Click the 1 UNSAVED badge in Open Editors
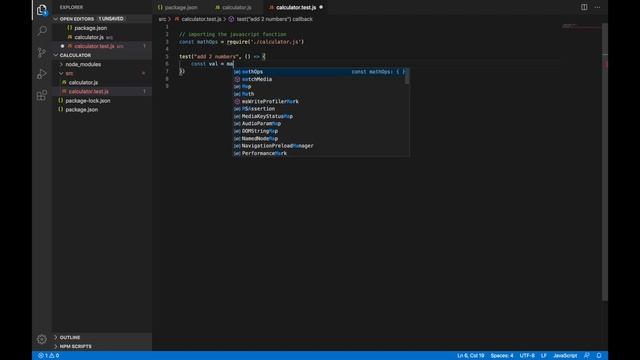The height and width of the screenshot is (360, 640). 111,19
